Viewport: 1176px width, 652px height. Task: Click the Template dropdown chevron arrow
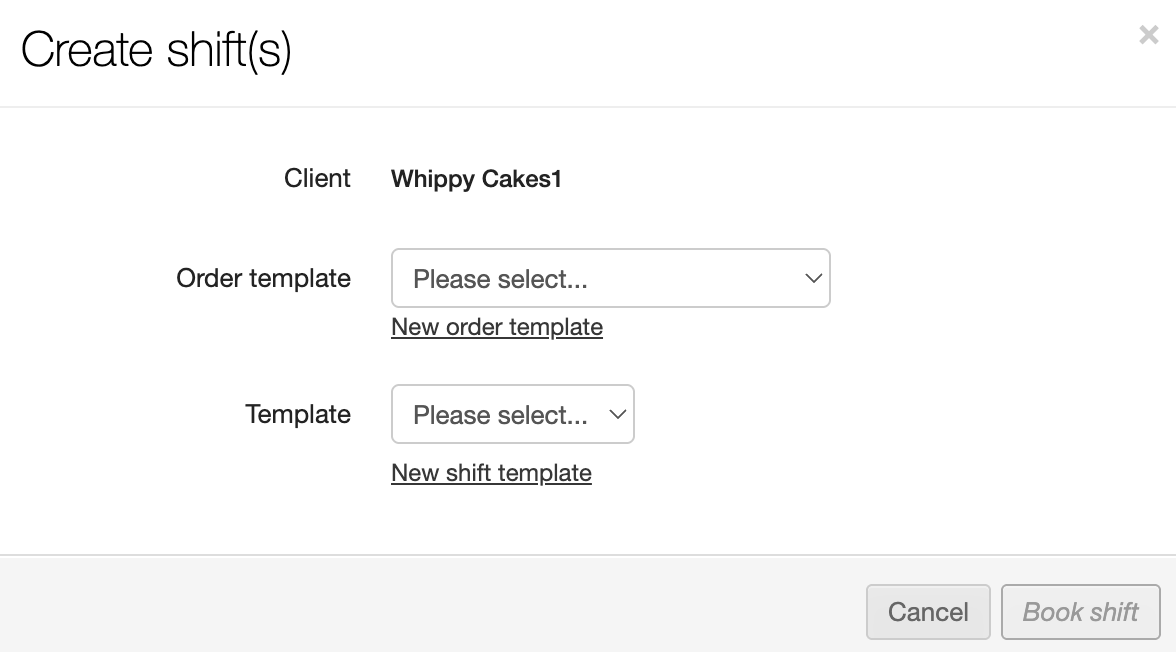click(617, 414)
